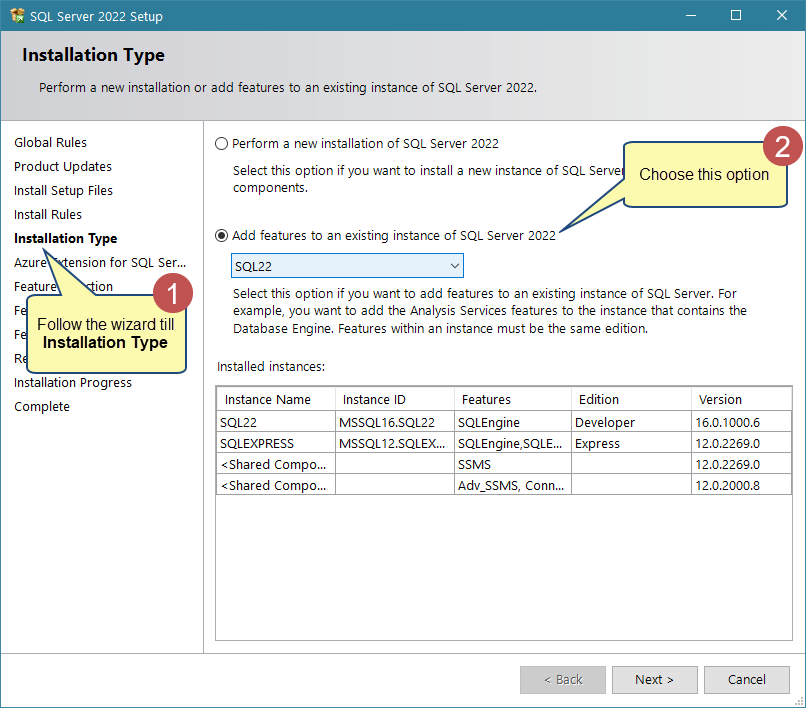Select the SQL22 instance name cell
This screenshot has width=806, height=708.
point(276,422)
